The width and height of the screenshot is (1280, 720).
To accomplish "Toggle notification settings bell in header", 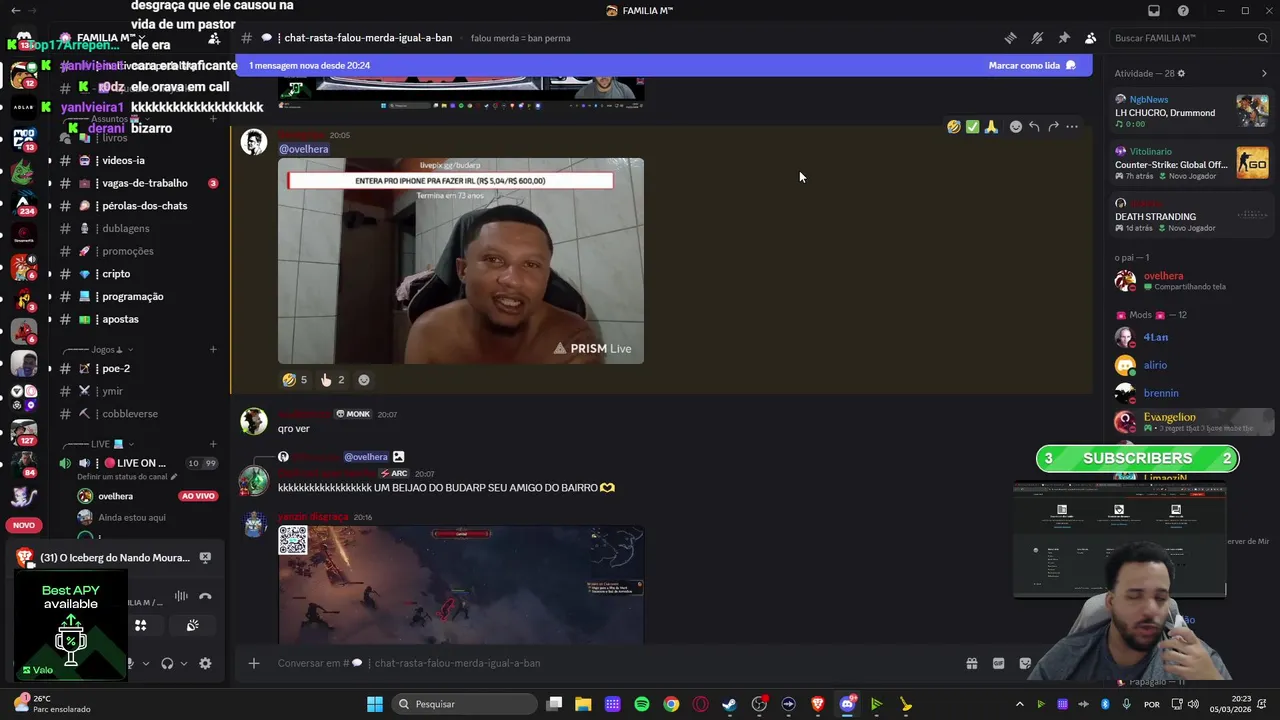I will 1037,38.
